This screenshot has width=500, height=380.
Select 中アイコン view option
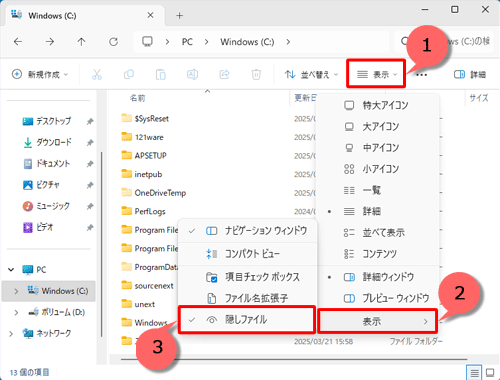(377, 148)
